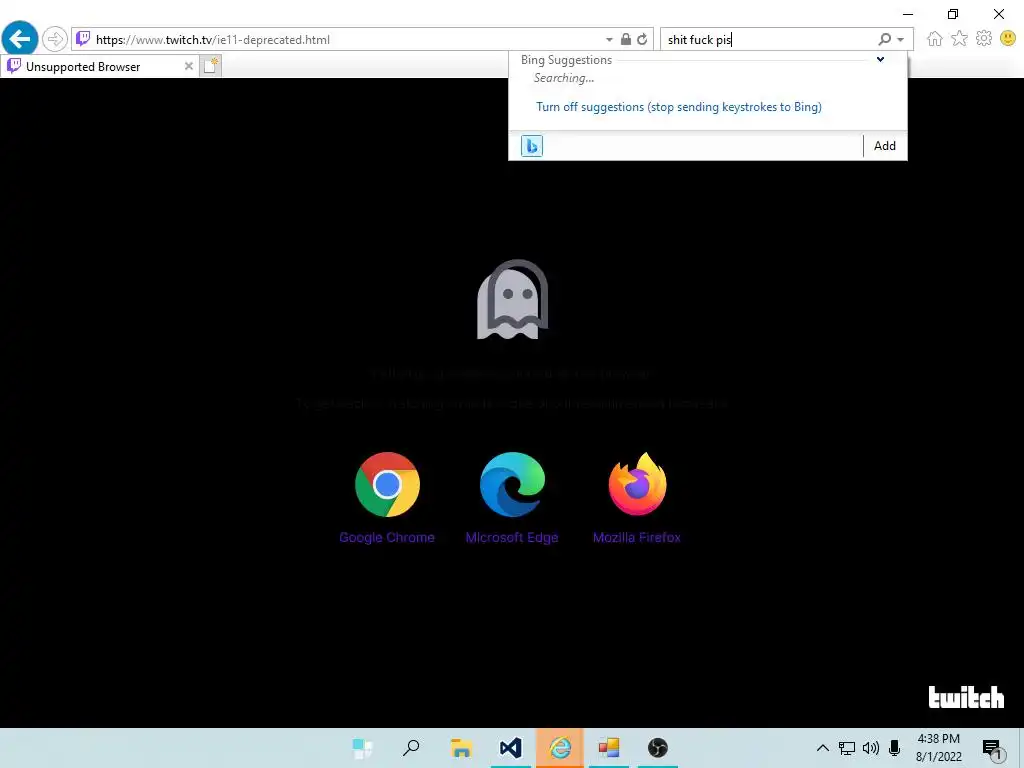Screen dimensions: 1024x768
Task: Open the Windows Start menu
Action: pyautogui.click(x=362, y=748)
